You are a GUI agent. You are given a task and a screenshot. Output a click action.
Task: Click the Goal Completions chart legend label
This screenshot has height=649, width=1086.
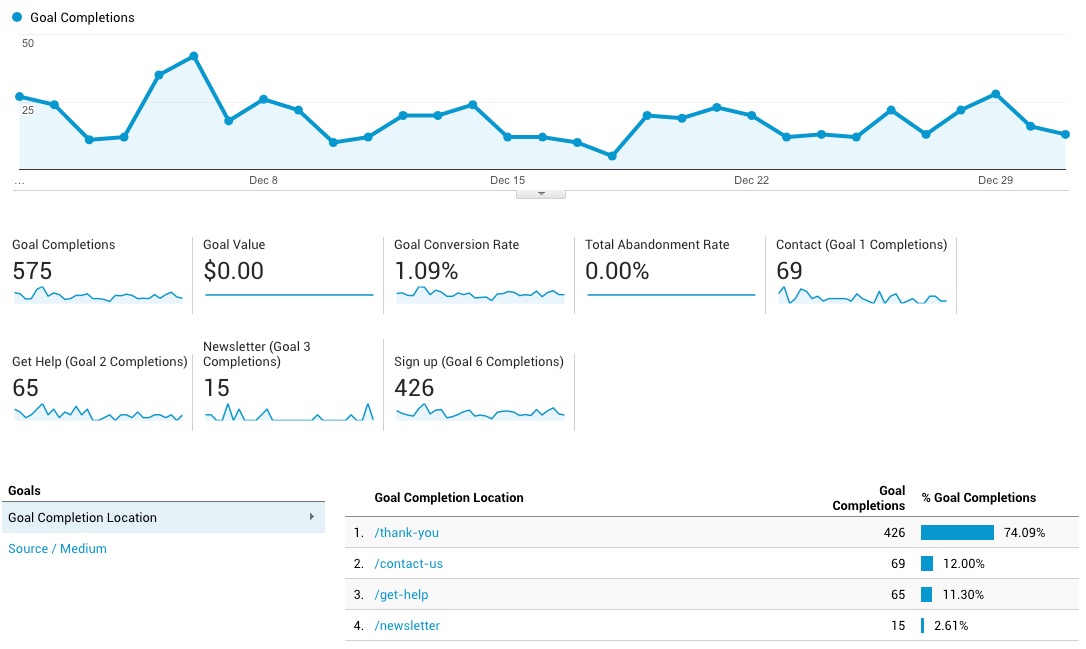tap(82, 17)
